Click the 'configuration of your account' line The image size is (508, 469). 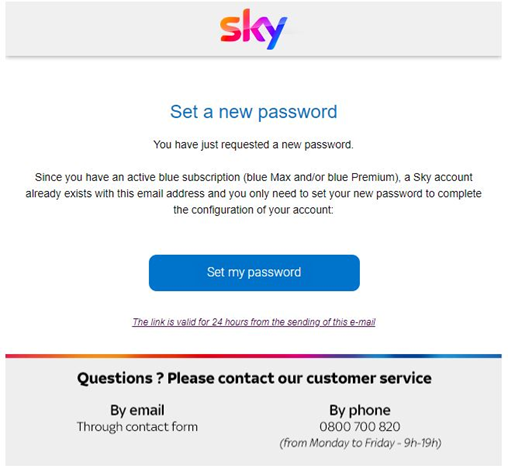[253, 210]
